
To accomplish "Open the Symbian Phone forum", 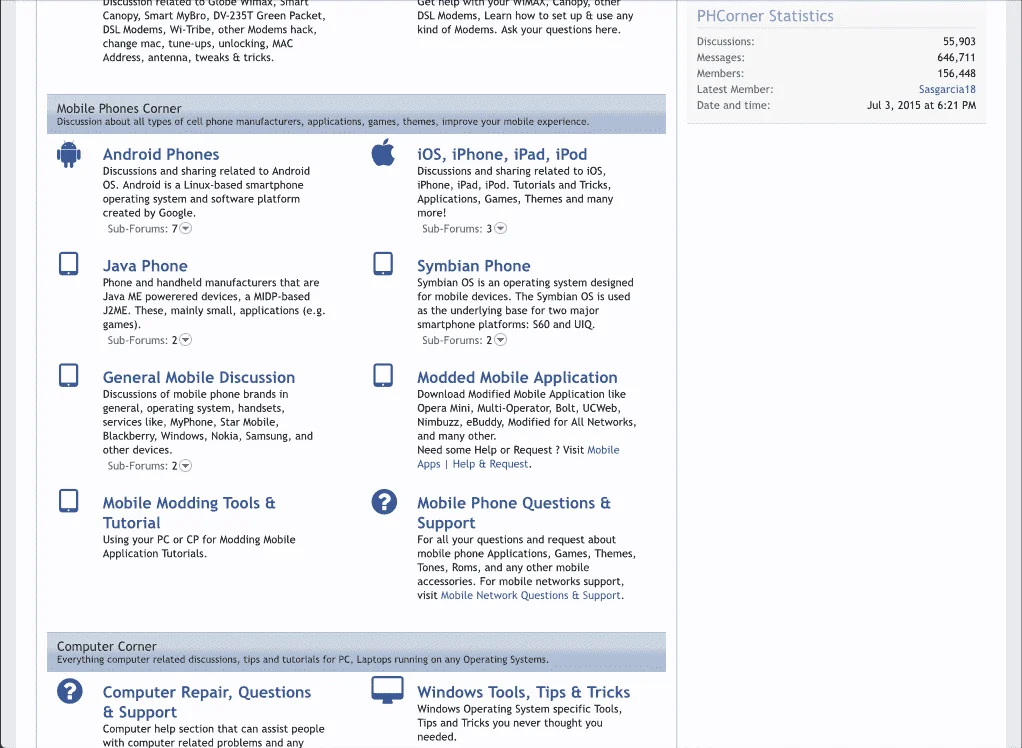I will pos(474,266).
